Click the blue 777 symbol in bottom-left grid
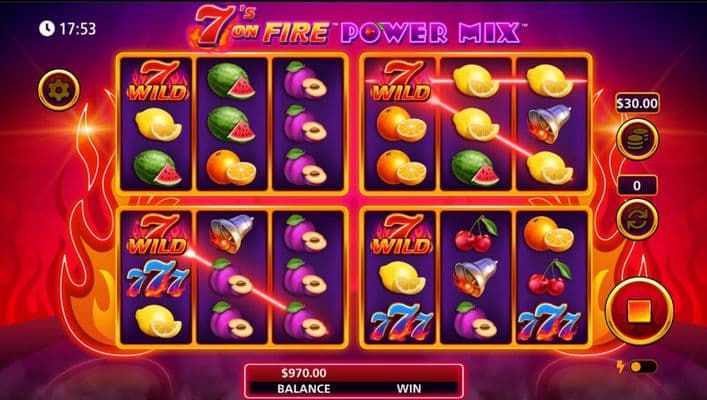 tap(156, 280)
